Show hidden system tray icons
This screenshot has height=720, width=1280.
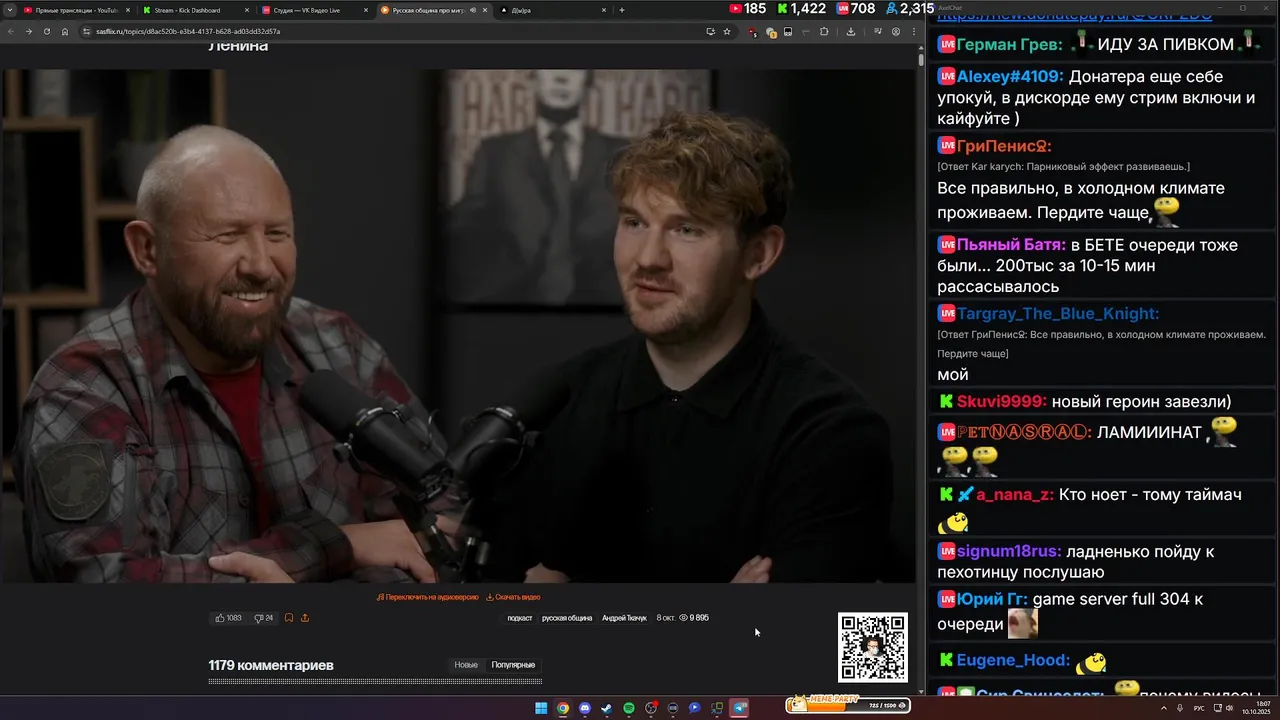pos(1164,708)
